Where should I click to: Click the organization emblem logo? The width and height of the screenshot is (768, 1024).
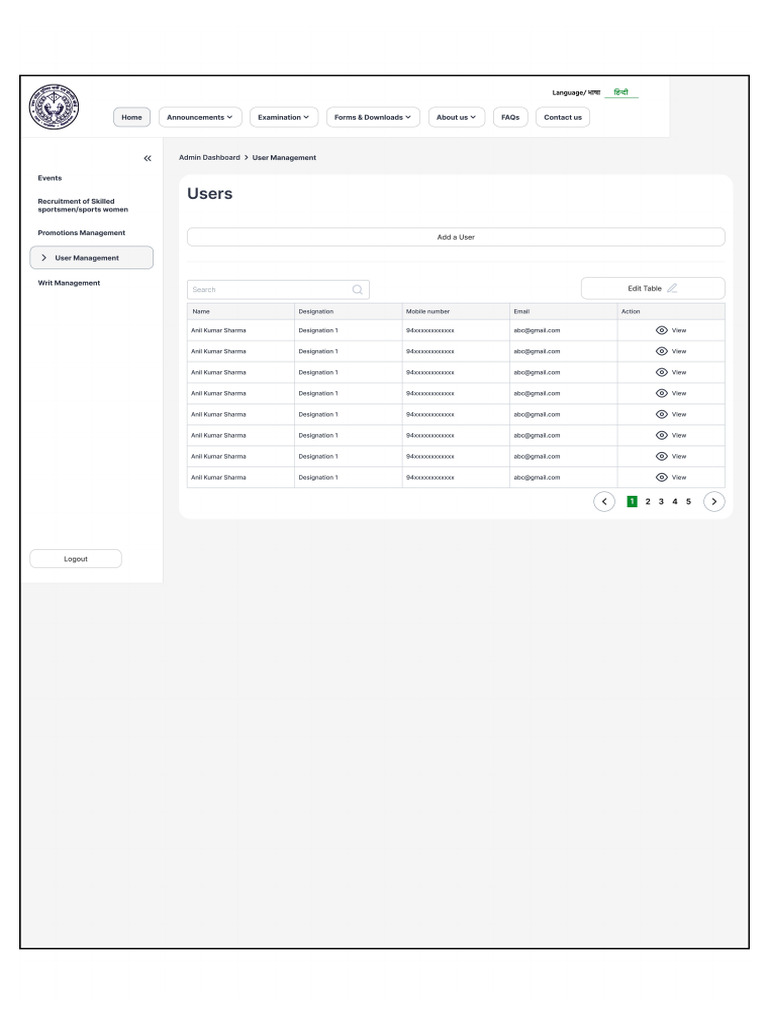54,107
